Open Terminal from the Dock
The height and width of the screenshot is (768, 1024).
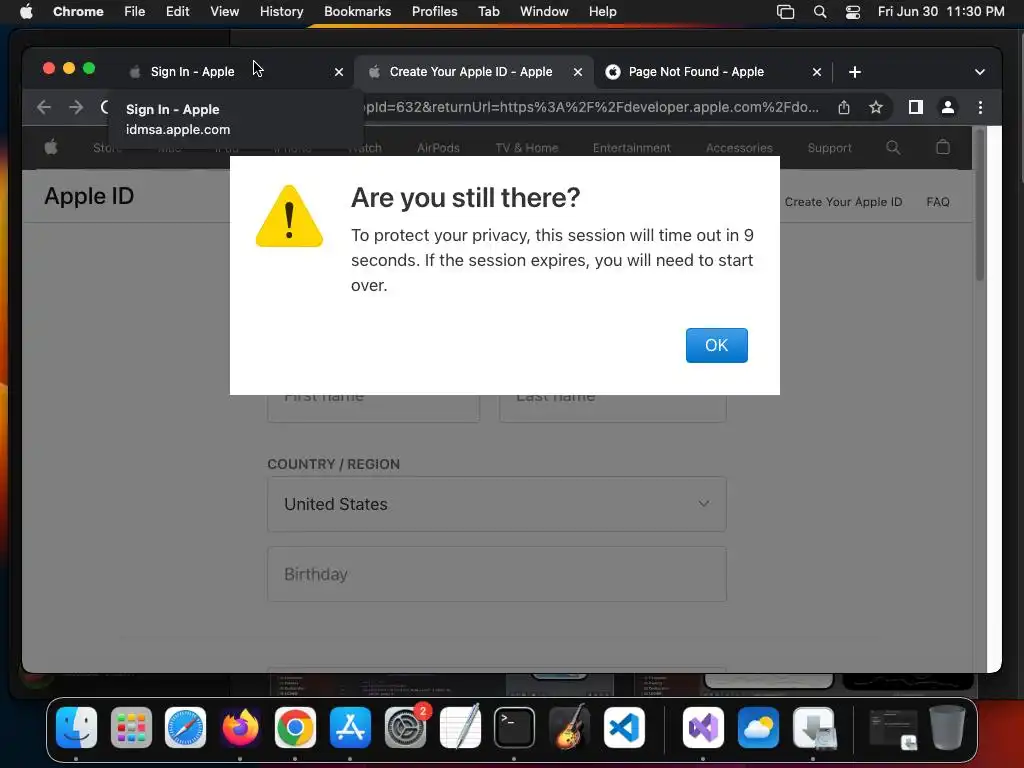pyautogui.click(x=514, y=728)
